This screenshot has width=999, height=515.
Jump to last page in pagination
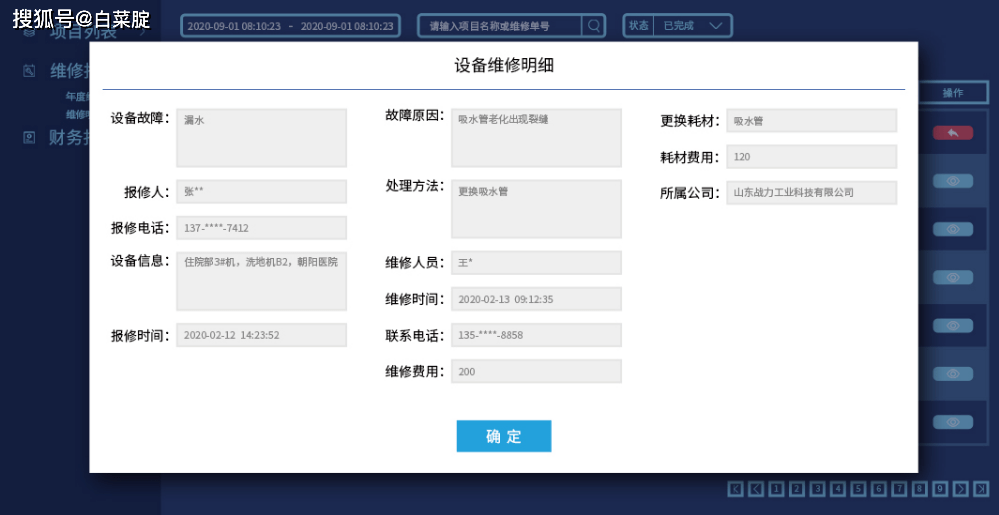(981, 489)
